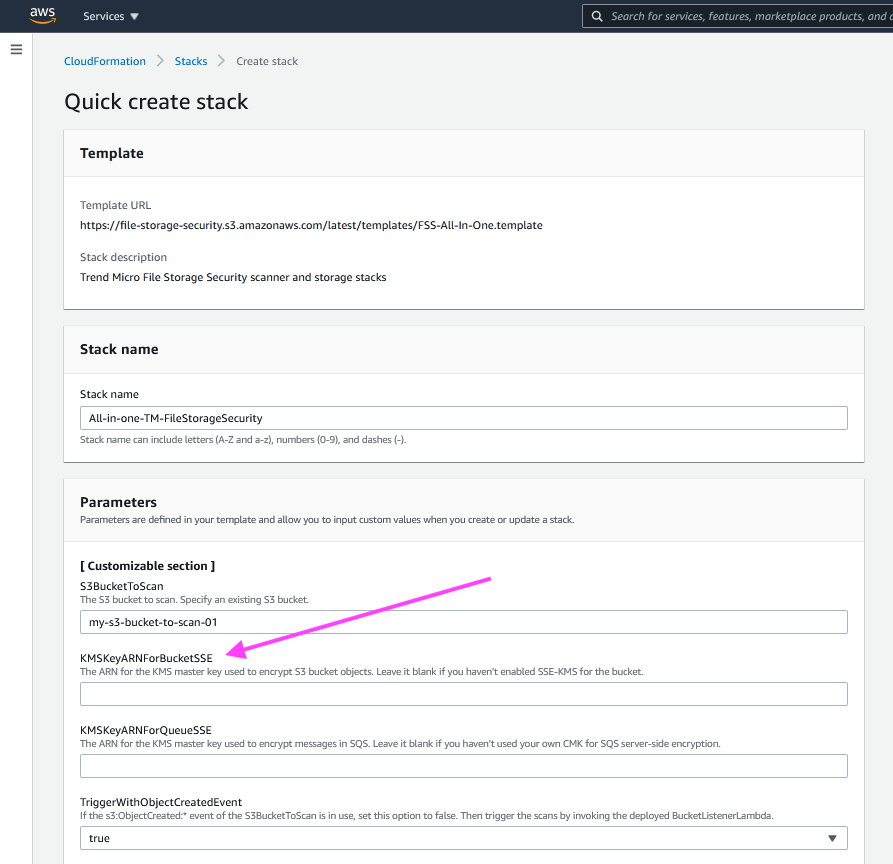893x864 pixels.
Task: Click the Quick create stack heading
Action: click(x=156, y=102)
